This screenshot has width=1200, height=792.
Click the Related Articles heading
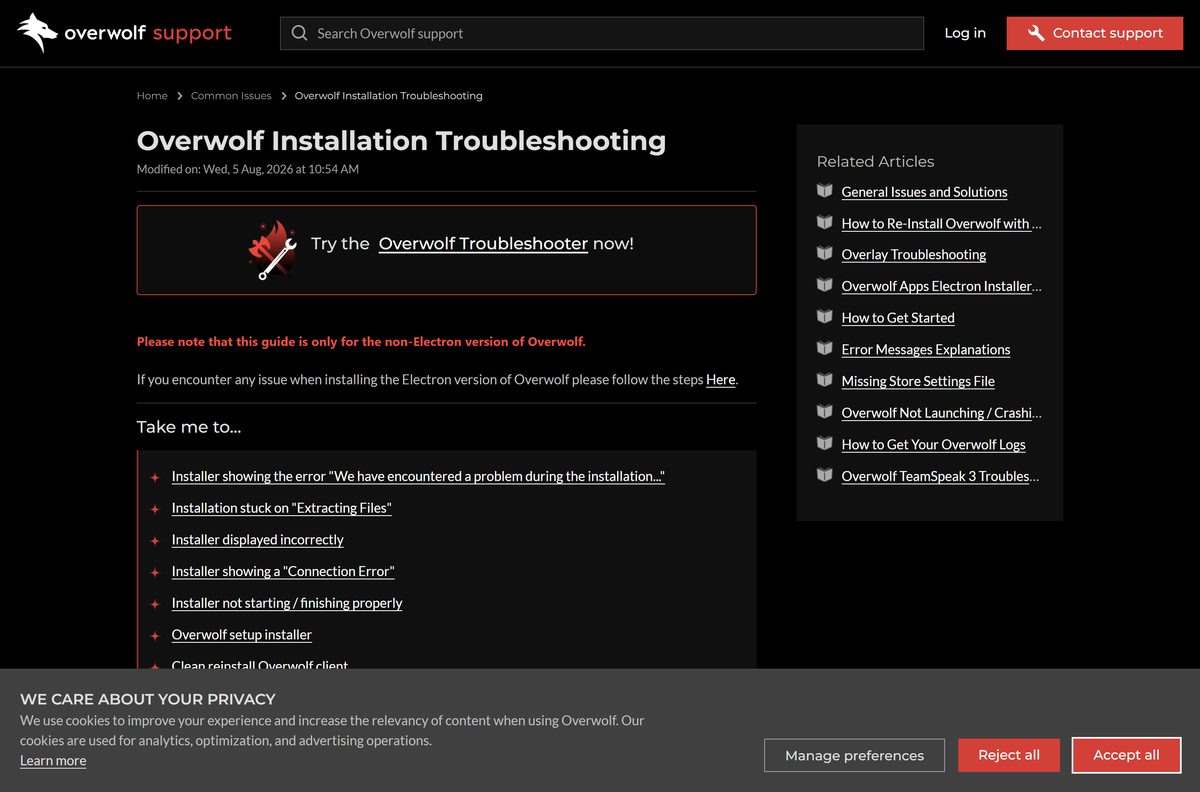(x=875, y=161)
